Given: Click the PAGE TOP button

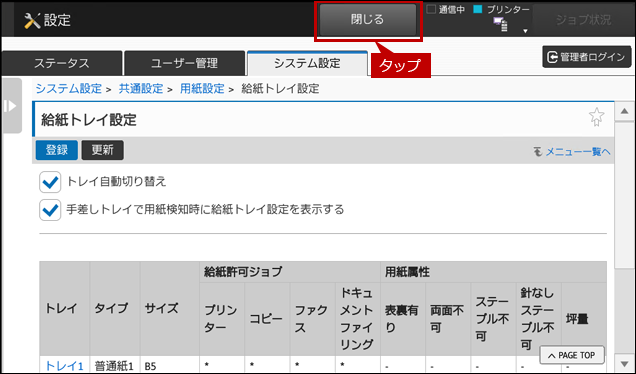Looking at the screenshot, I should tap(572, 355).
